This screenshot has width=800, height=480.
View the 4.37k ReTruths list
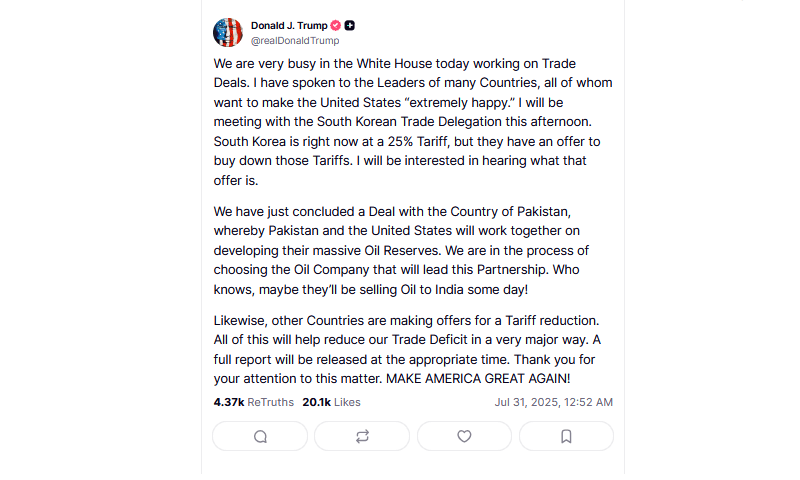pos(253,402)
